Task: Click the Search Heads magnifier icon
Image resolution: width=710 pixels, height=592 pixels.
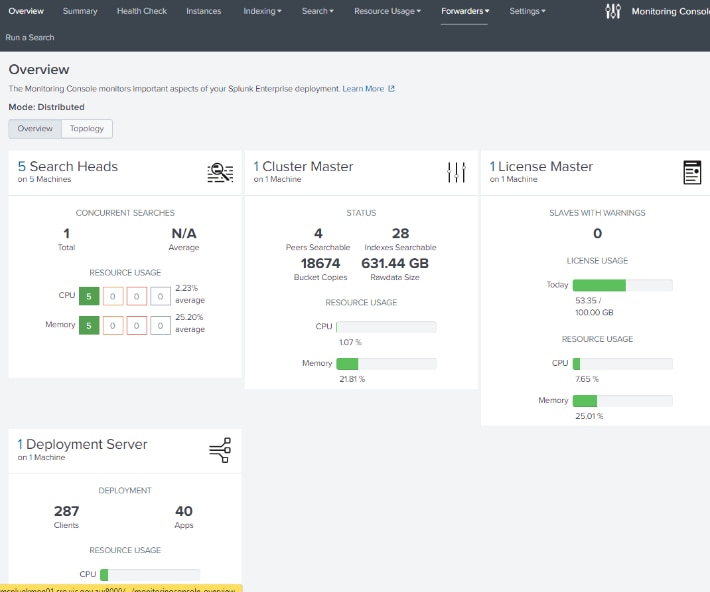Action: (x=220, y=173)
